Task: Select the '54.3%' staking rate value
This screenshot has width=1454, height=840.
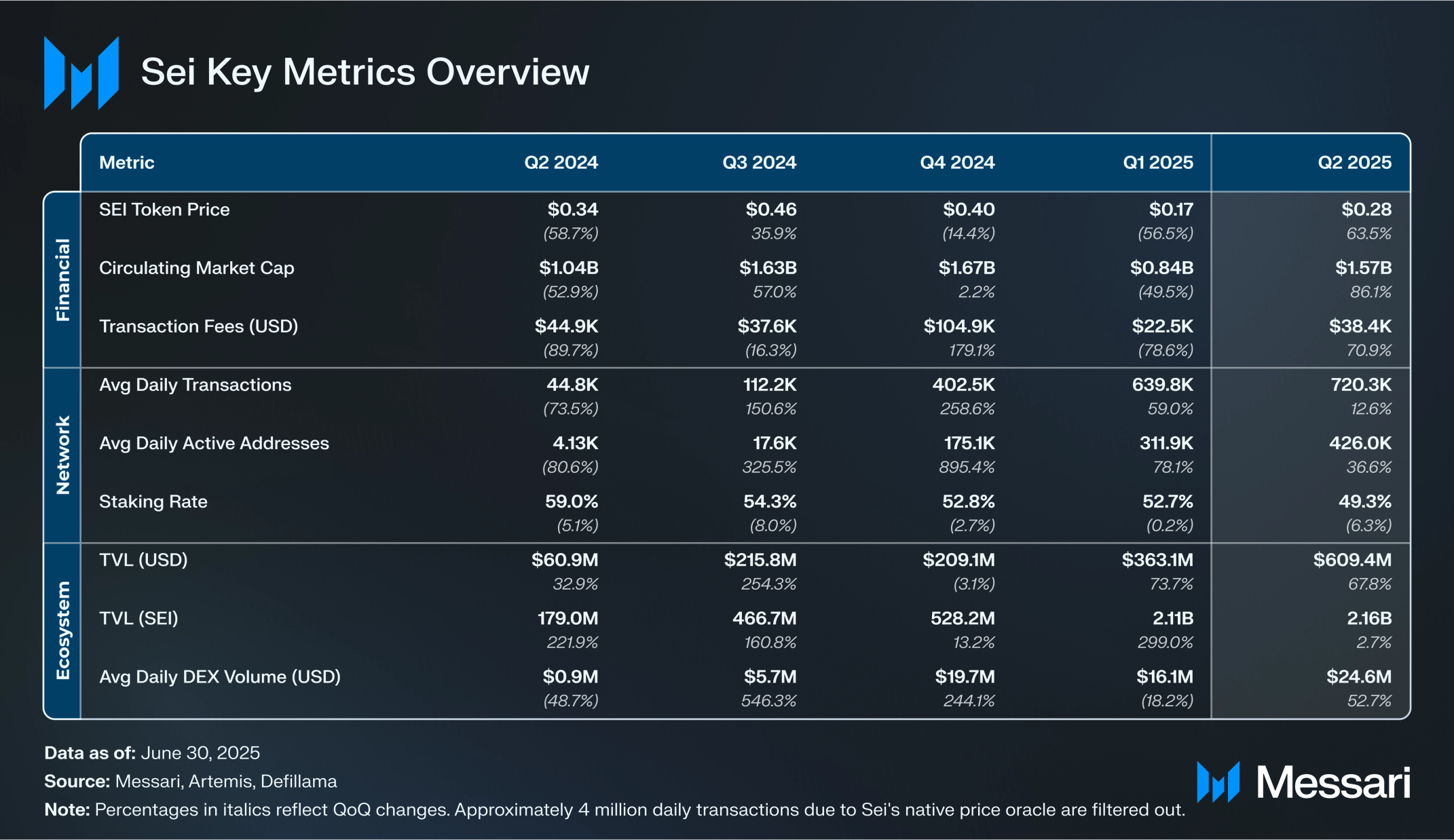Action: [770, 501]
